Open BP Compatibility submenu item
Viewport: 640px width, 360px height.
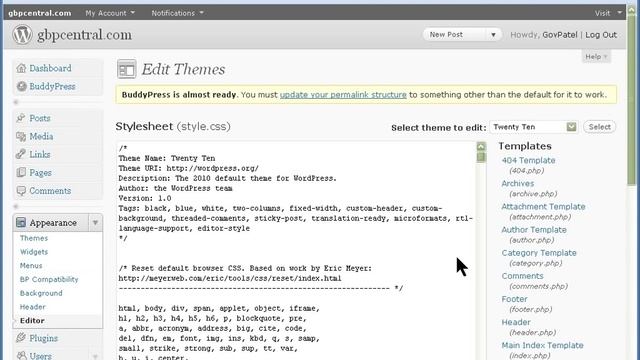[49, 279]
